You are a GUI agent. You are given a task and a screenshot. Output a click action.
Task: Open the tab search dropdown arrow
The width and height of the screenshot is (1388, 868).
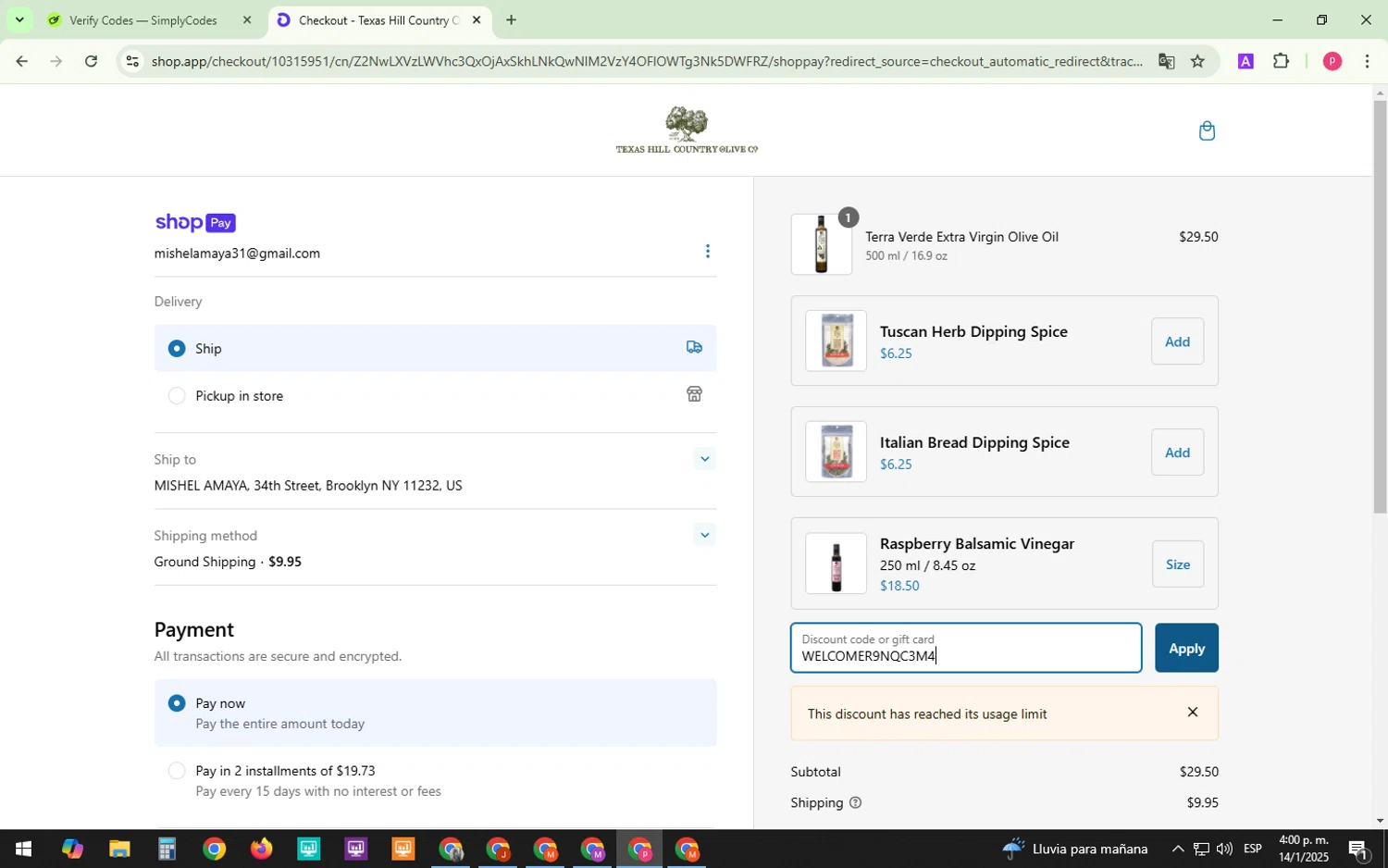(19, 19)
